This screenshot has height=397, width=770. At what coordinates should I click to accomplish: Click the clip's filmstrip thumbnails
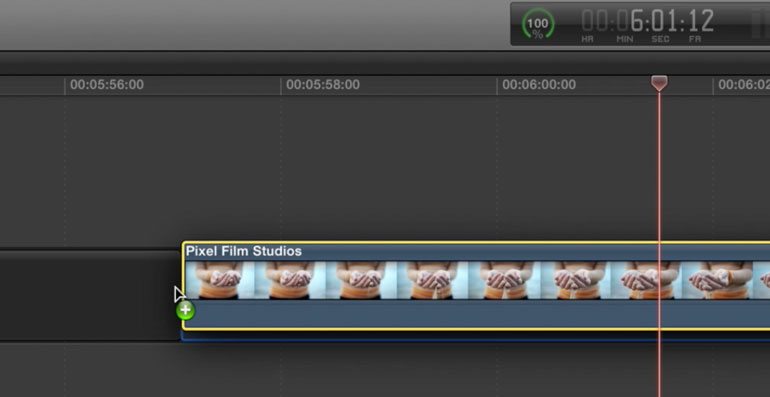(477, 280)
